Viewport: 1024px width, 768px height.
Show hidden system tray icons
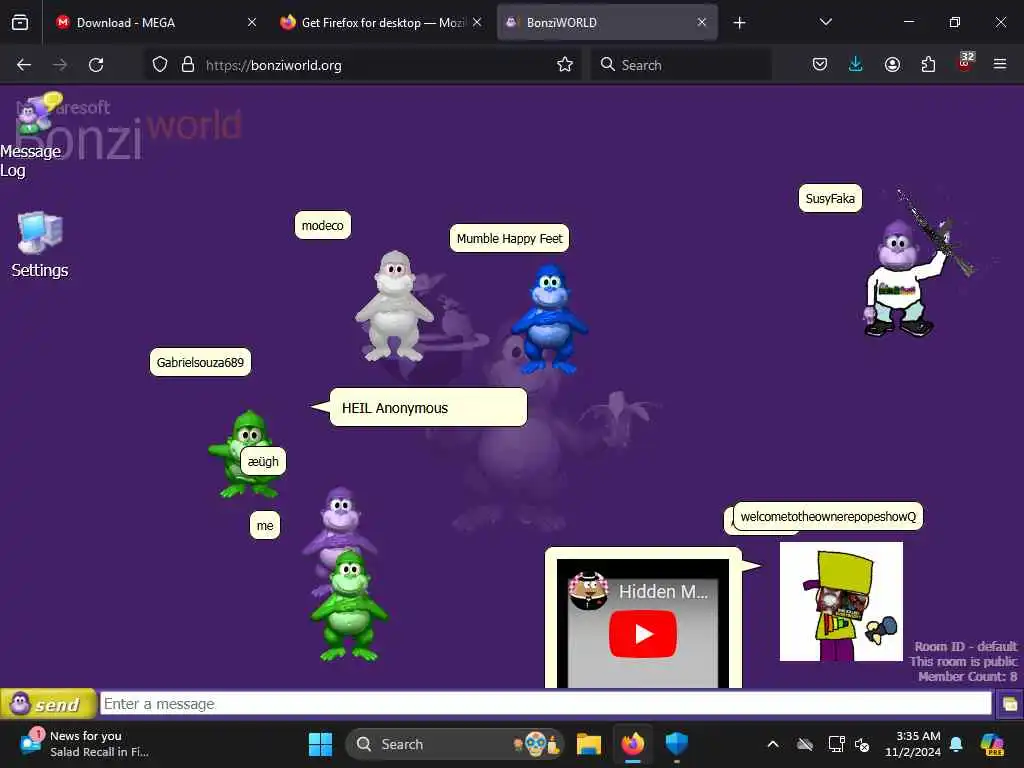[x=773, y=744]
